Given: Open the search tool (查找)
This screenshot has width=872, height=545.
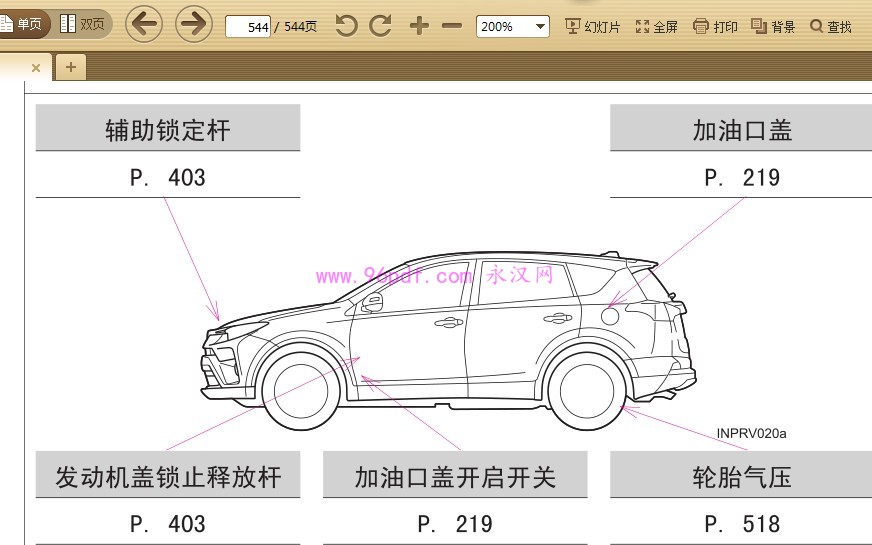Looking at the screenshot, I should [831, 26].
